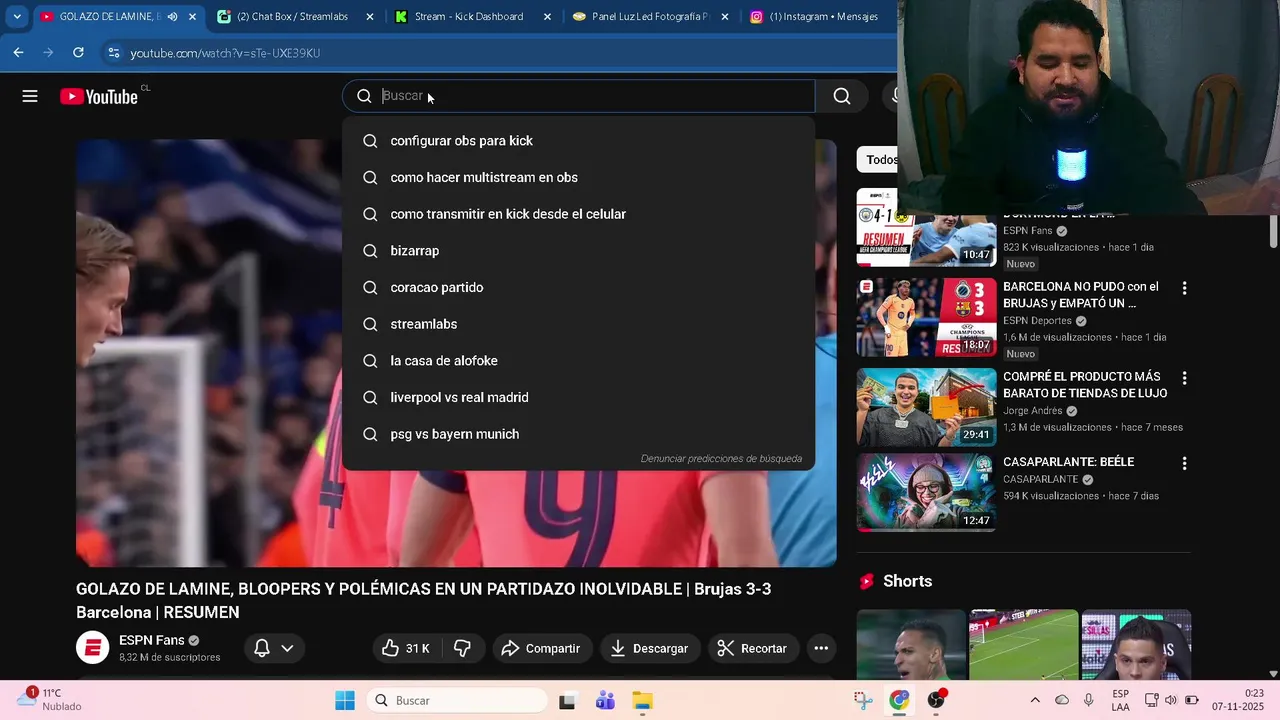Choose suggestion "como transmitir en kick desde el celular"
Viewport: 1280px width, 720px height.
coord(578,214)
